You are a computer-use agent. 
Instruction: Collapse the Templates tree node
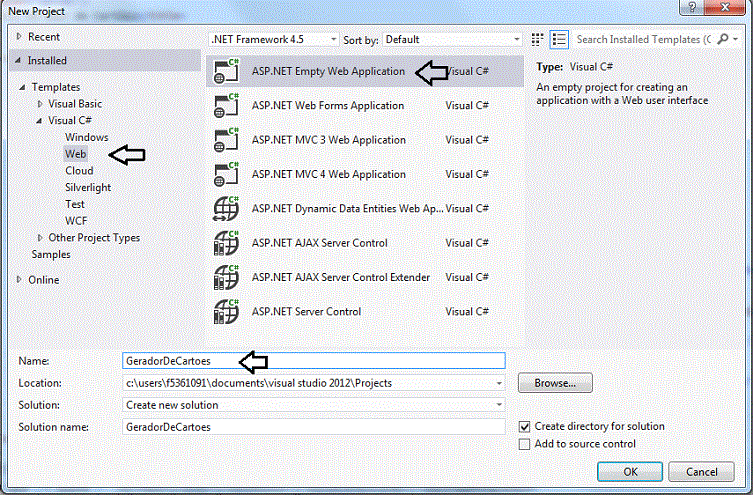[22, 87]
